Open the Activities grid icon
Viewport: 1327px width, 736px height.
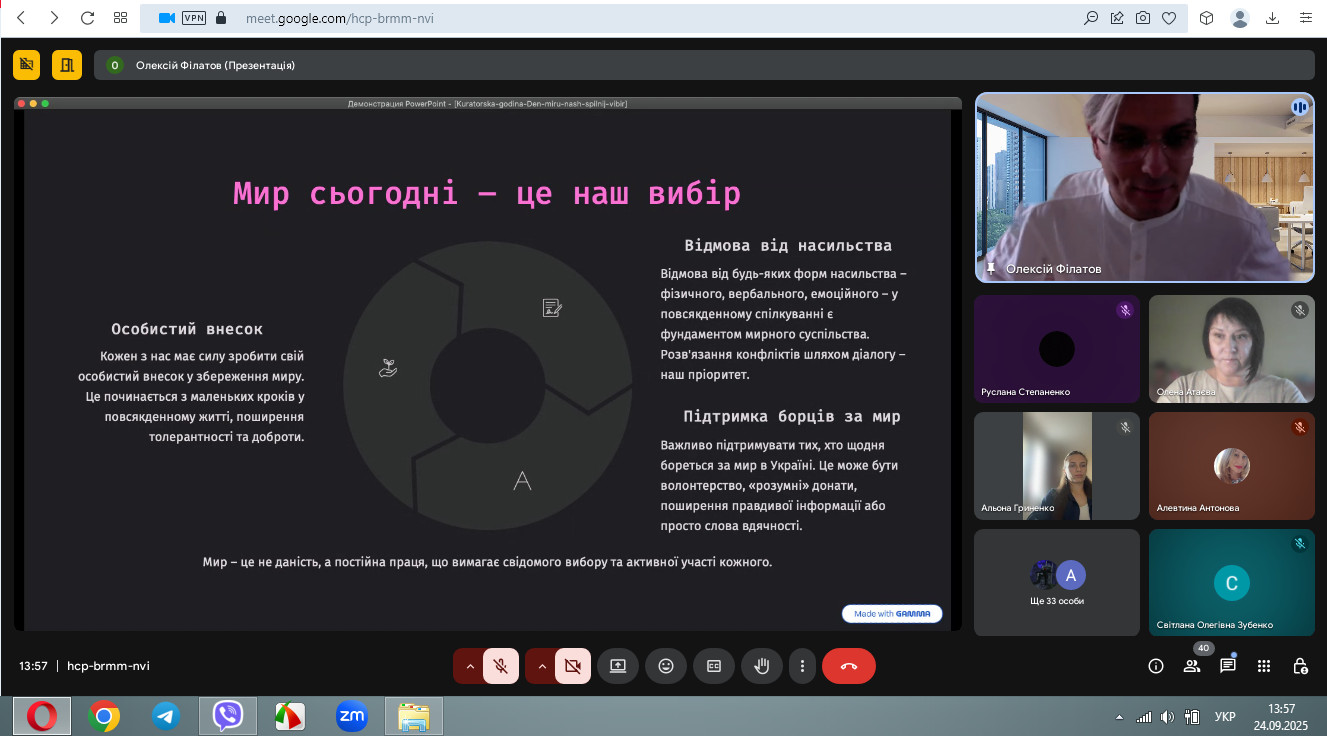coord(1264,666)
